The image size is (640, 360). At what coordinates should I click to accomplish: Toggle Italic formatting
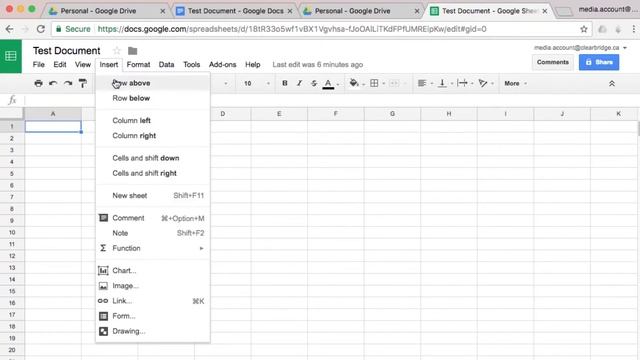click(x=299, y=83)
